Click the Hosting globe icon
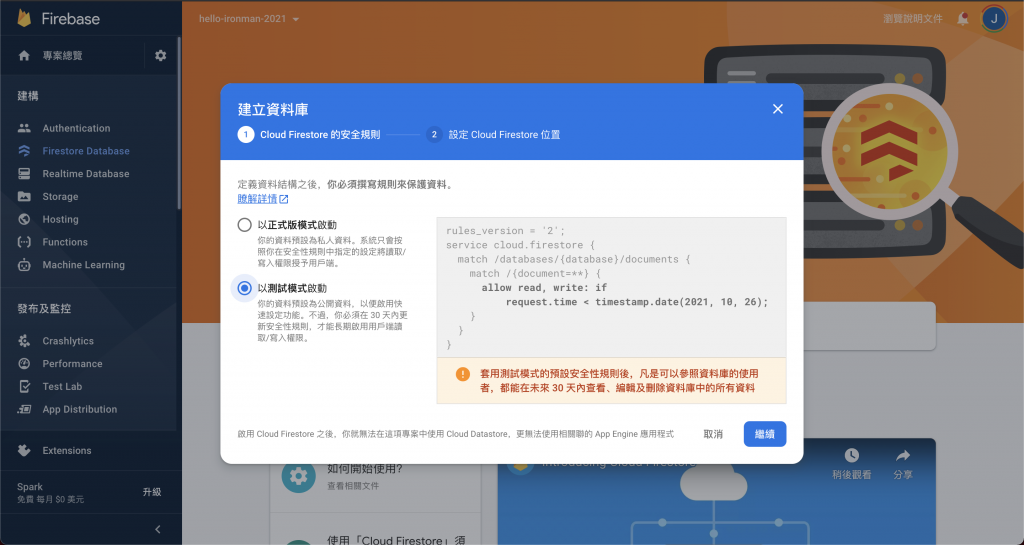1024x545 pixels. click(x=24, y=219)
